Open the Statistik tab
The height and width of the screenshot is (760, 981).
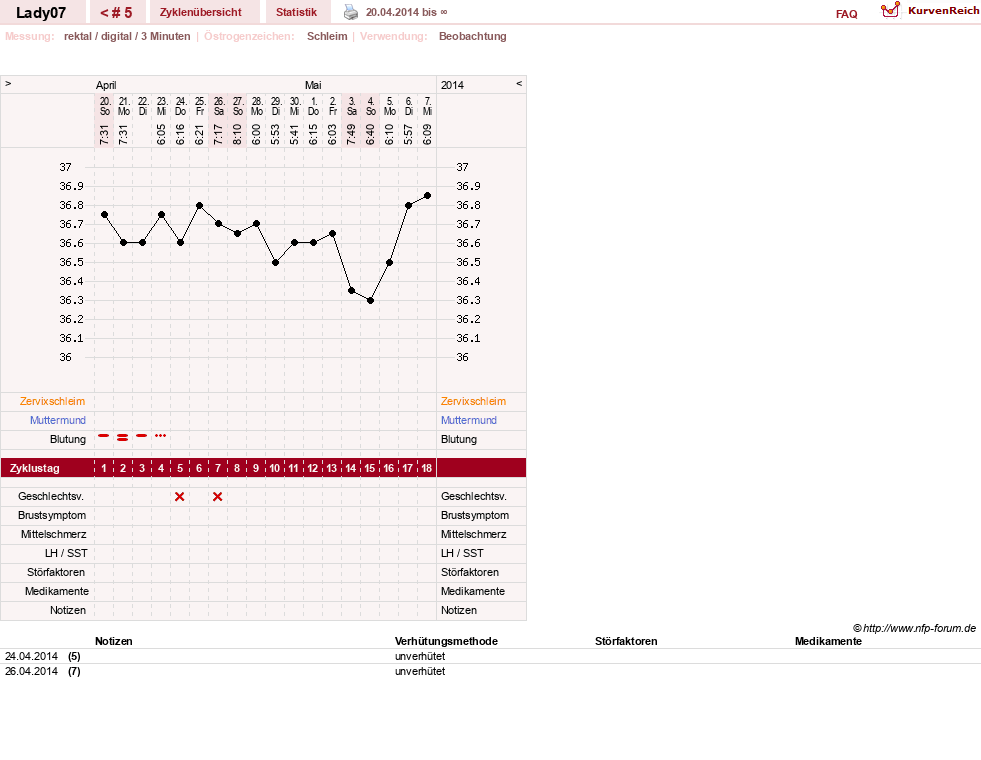coord(297,13)
